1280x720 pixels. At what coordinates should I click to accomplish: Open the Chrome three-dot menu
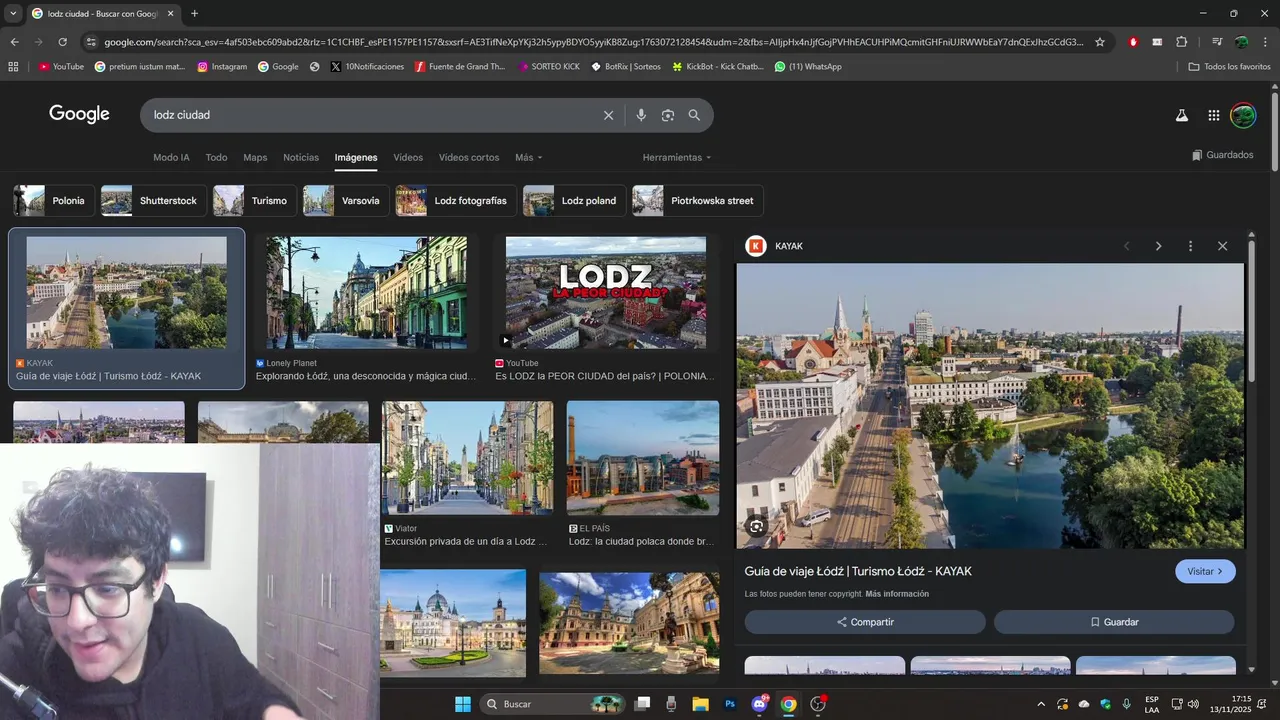pyautogui.click(x=1266, y=42)
